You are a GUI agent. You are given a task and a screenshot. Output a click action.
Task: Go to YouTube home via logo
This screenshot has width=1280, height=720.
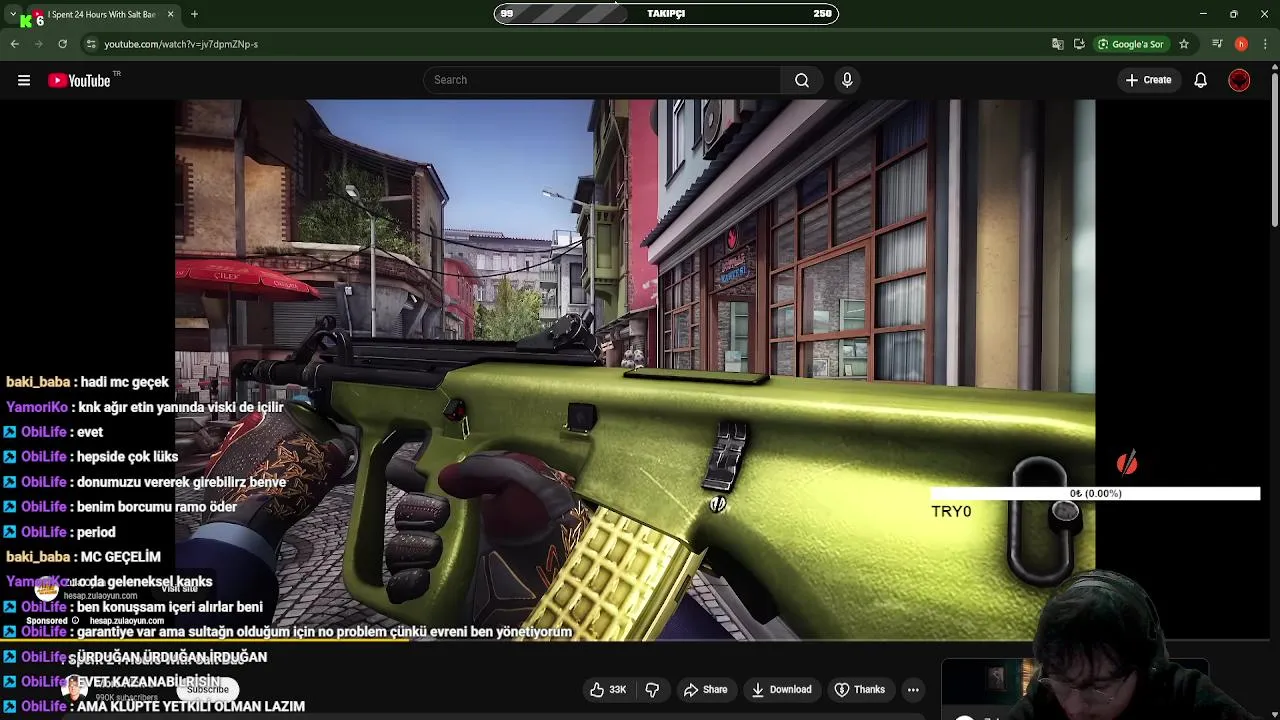[x=79, y=80]
